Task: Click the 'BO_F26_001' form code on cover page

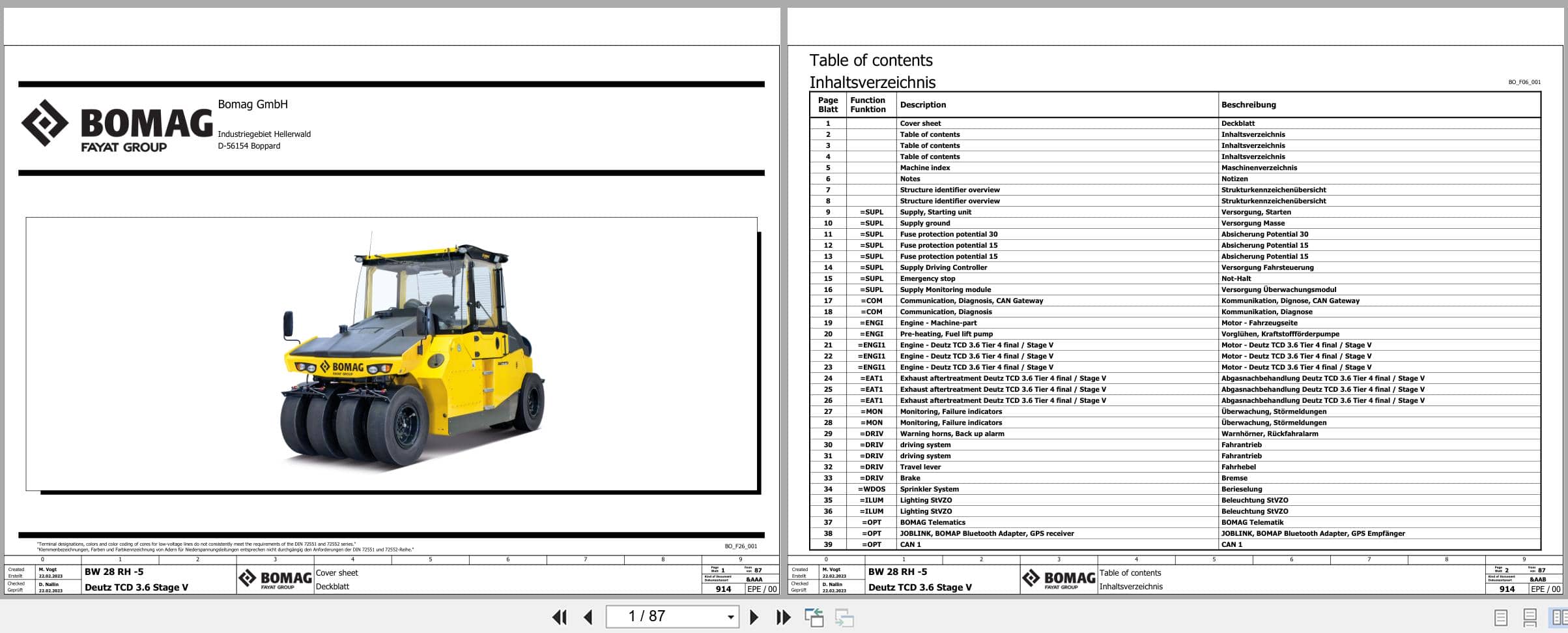Action: (x=741, y=546)
